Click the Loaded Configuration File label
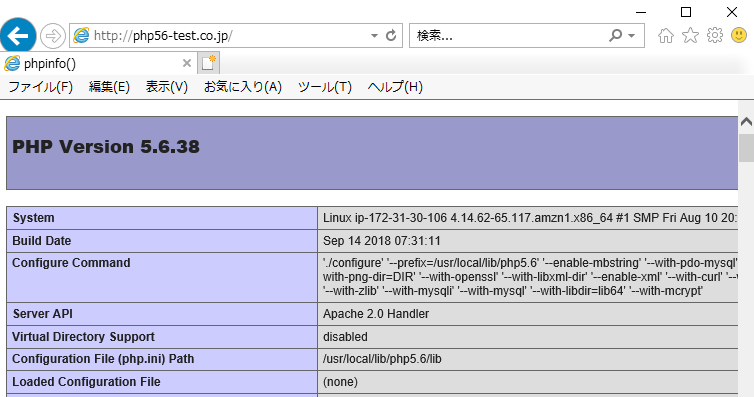Screen dimensions: 754x397 coord(87,382)
